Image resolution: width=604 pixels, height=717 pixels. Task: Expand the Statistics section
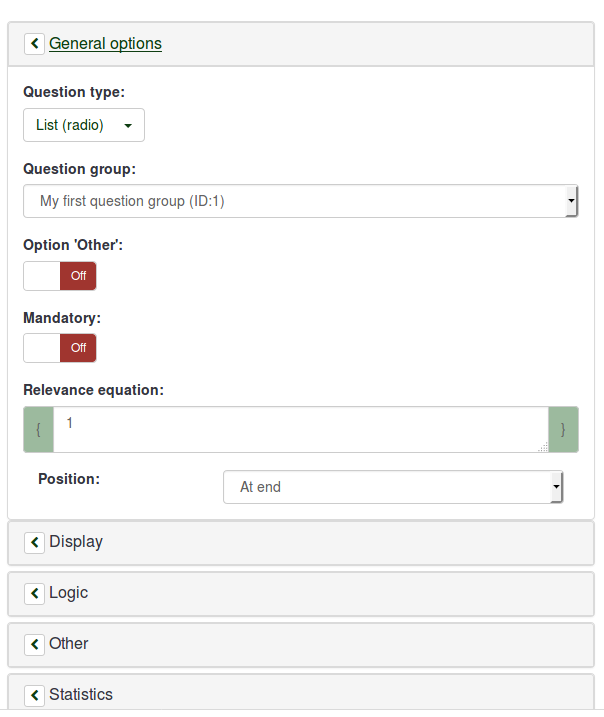(81, 695)
